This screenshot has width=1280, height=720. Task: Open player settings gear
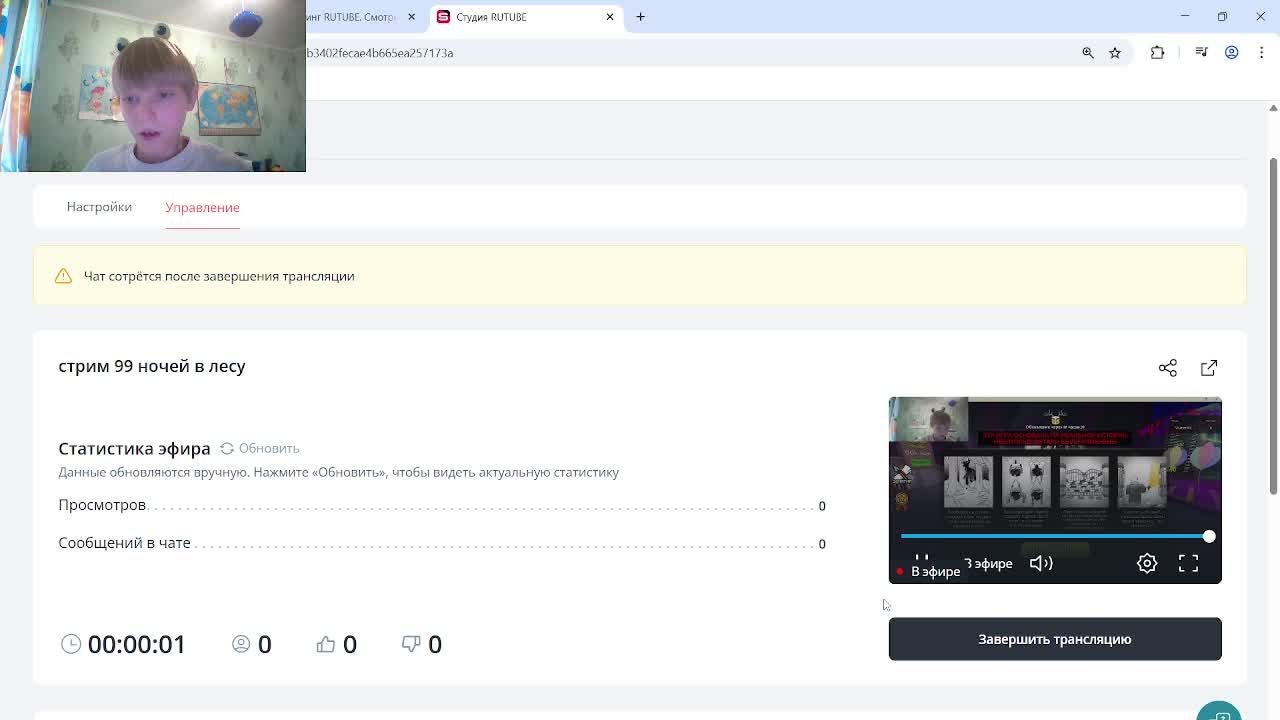click(1147, 563)
